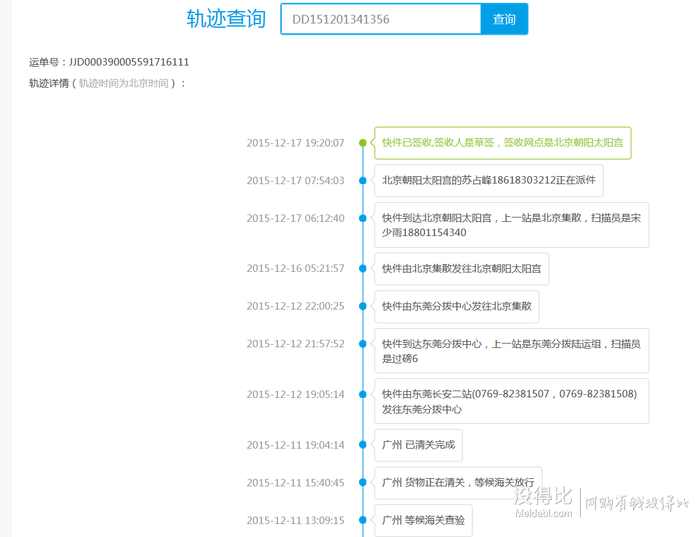Click the 东莞长安二站 dispatch status entry

point(512,401)
